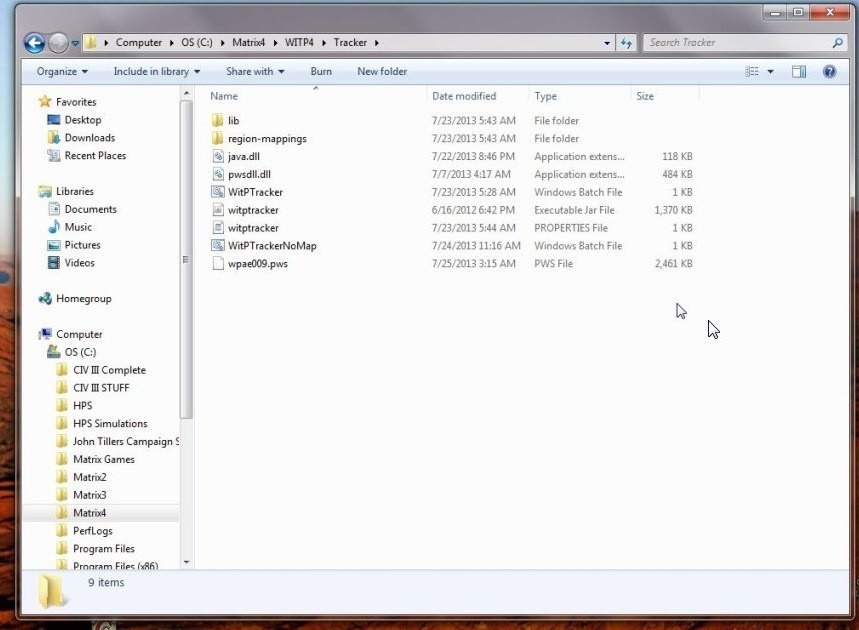
Task: Click Favorites in the navigation pane
Action: click(x=76, y=102)
